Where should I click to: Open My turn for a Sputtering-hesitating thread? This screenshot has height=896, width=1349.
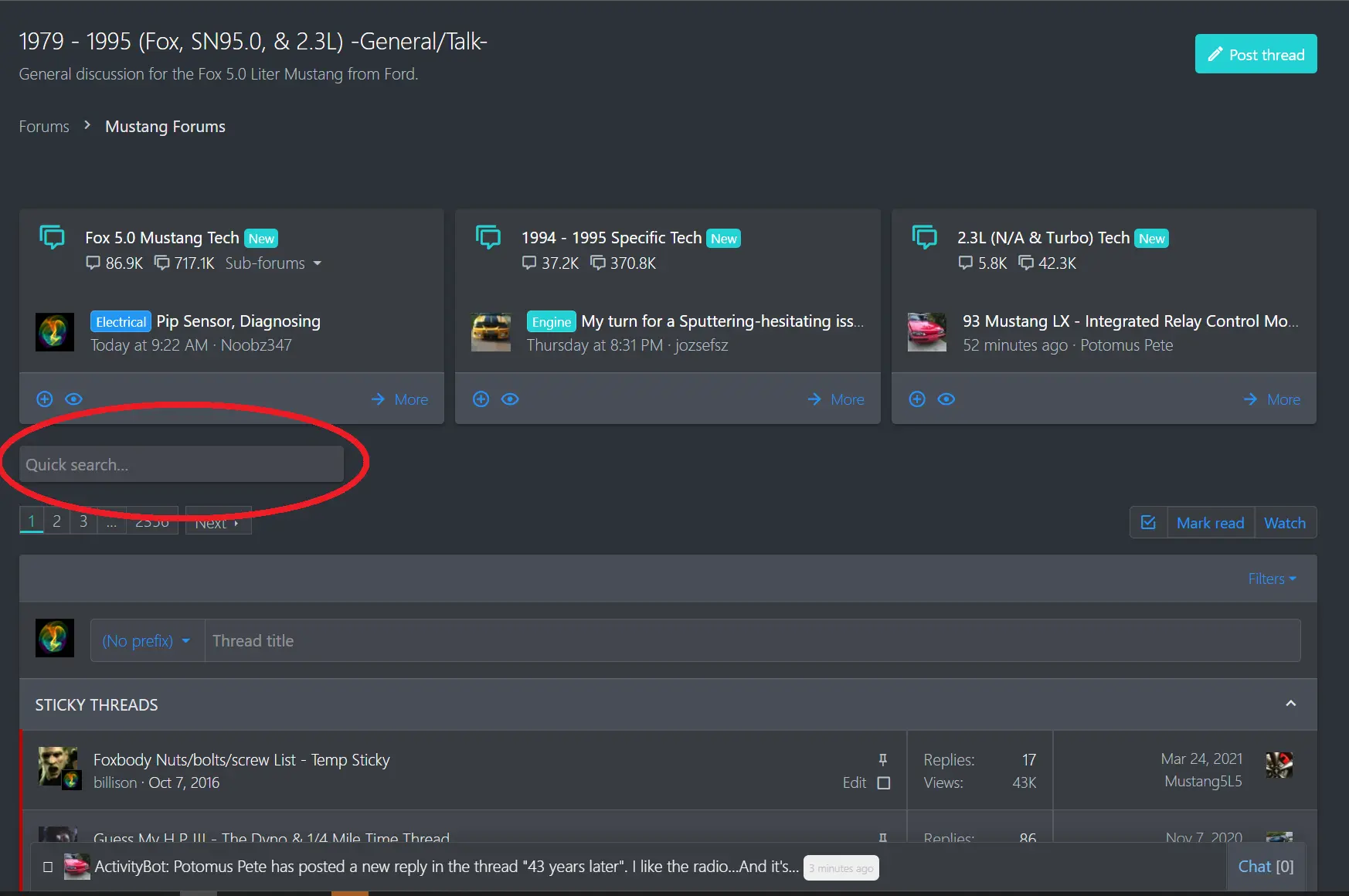tap(723, 321)
